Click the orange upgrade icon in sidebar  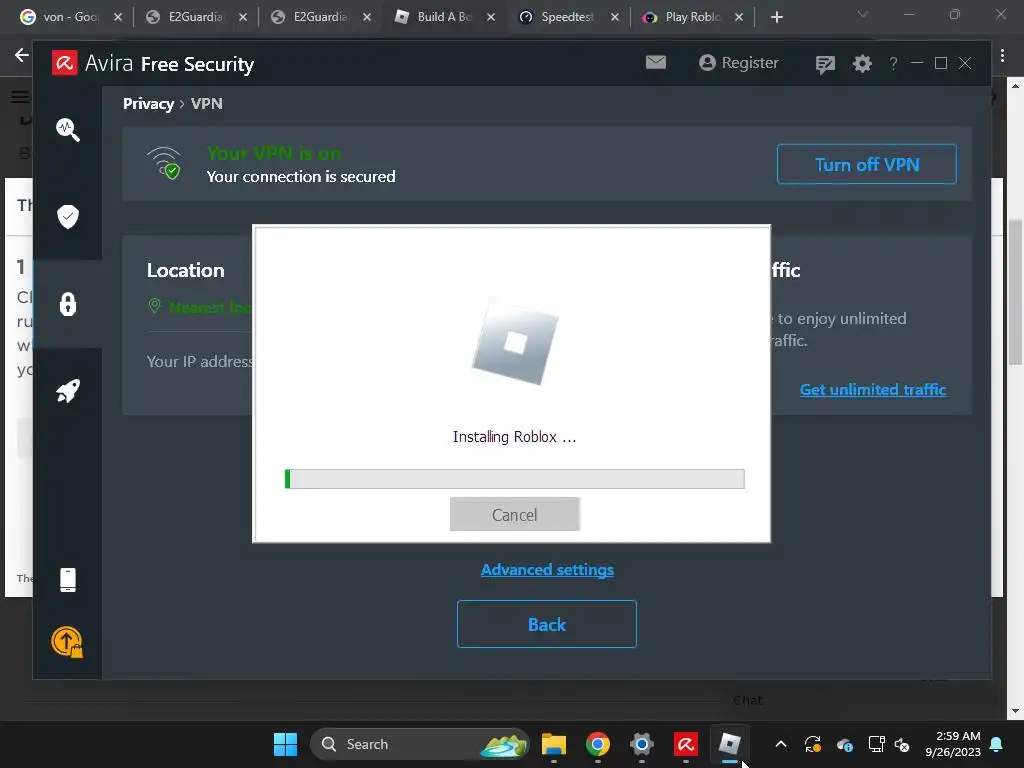67,642
